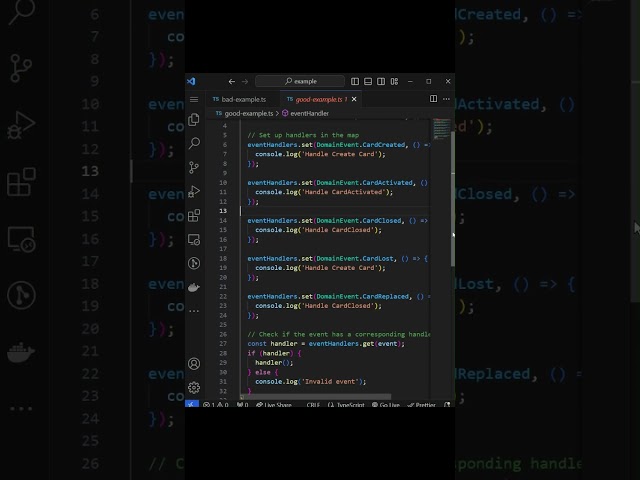Open the Accounts menu
640x480 pixels.
click(194, 363)
